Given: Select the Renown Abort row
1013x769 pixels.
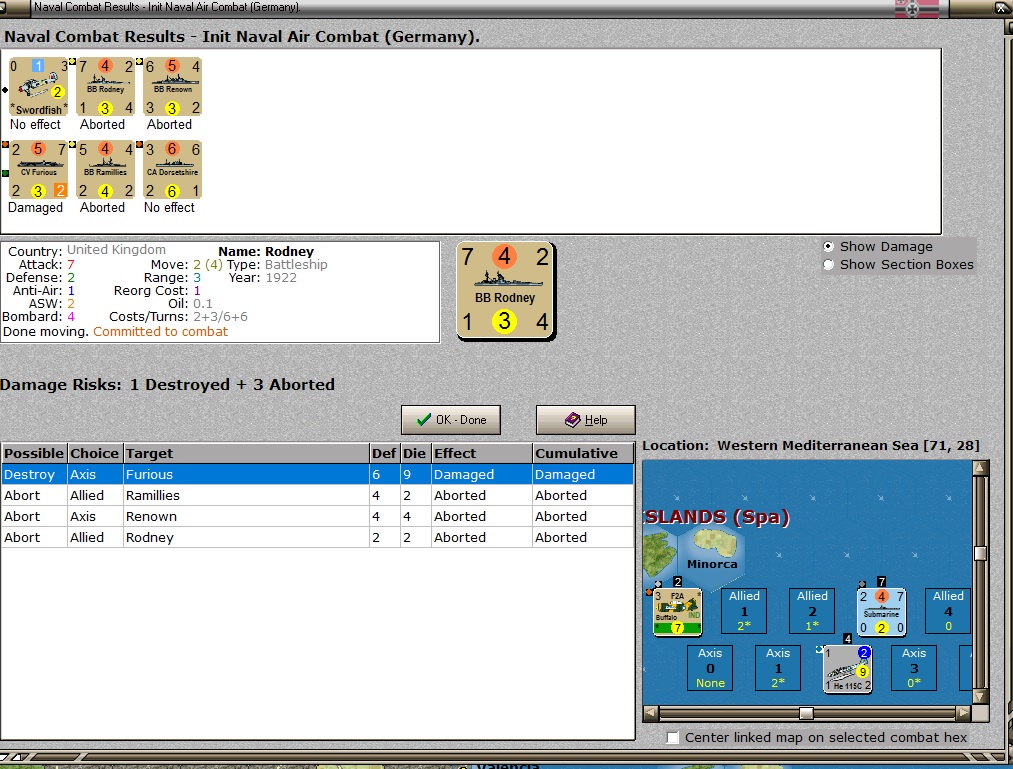Looking at the screenshot, I should (317, 516).
